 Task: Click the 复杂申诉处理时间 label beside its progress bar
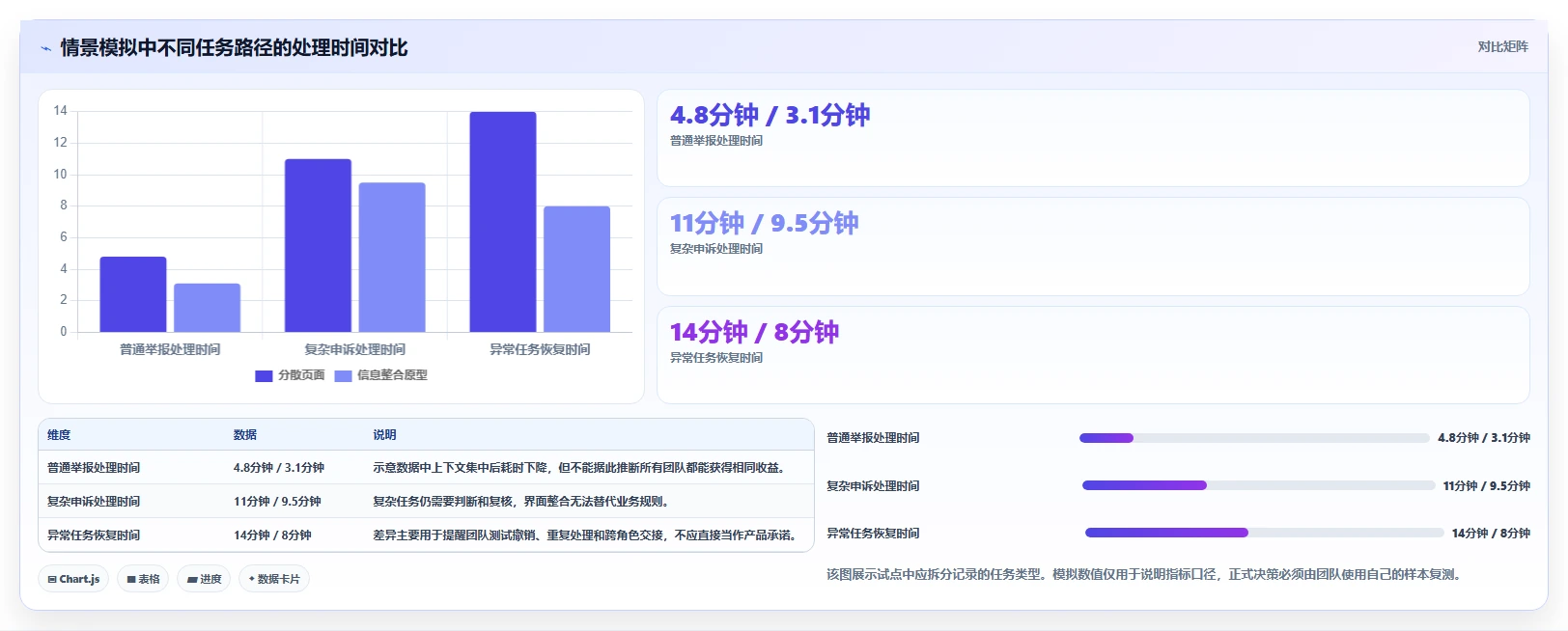(873, 486)
